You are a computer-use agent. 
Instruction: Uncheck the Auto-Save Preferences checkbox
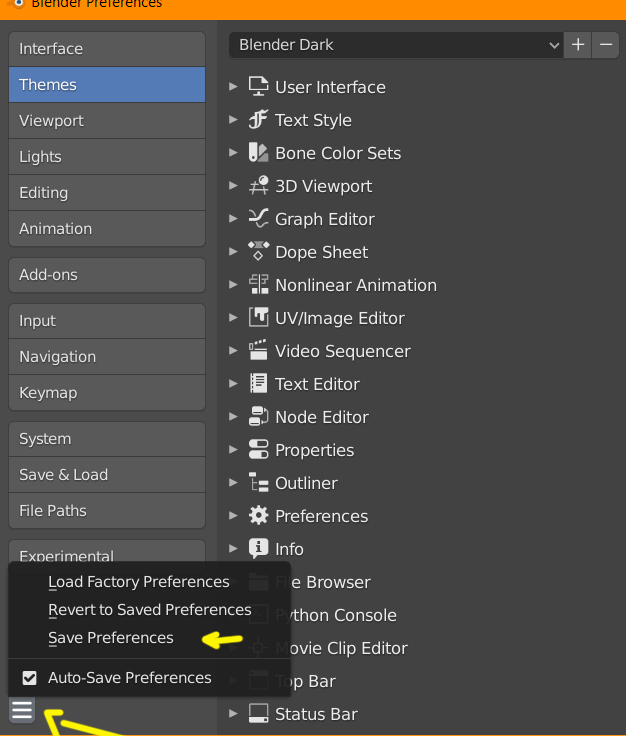point(30,678)
